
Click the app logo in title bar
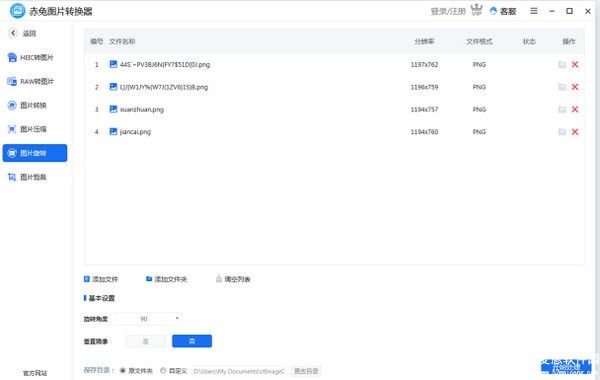point(17,11)
